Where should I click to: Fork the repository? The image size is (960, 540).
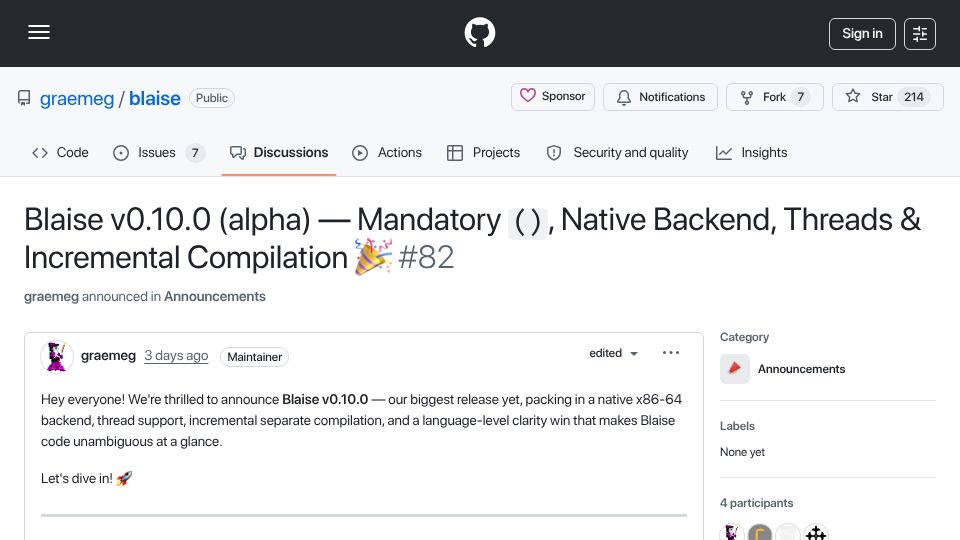(774, 97)
